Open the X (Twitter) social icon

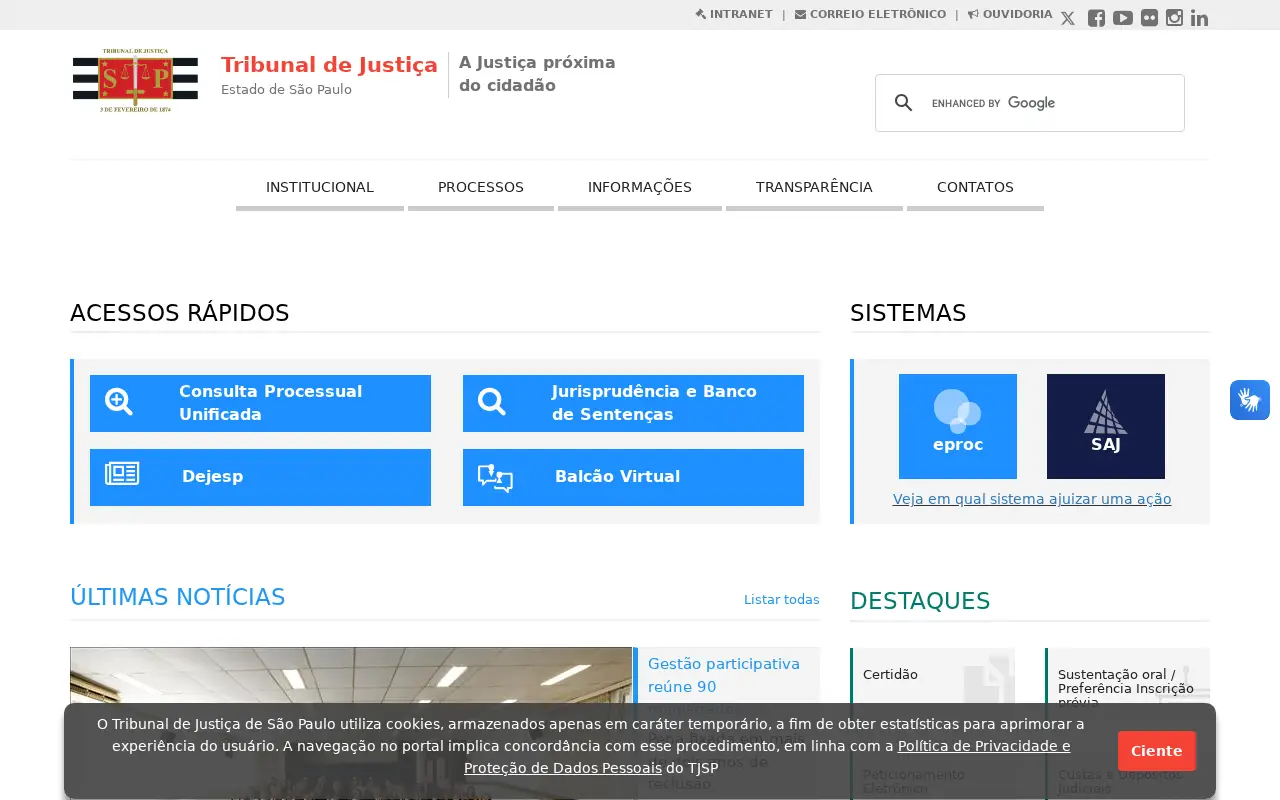pyautogui.click(x=1068, y=18)
